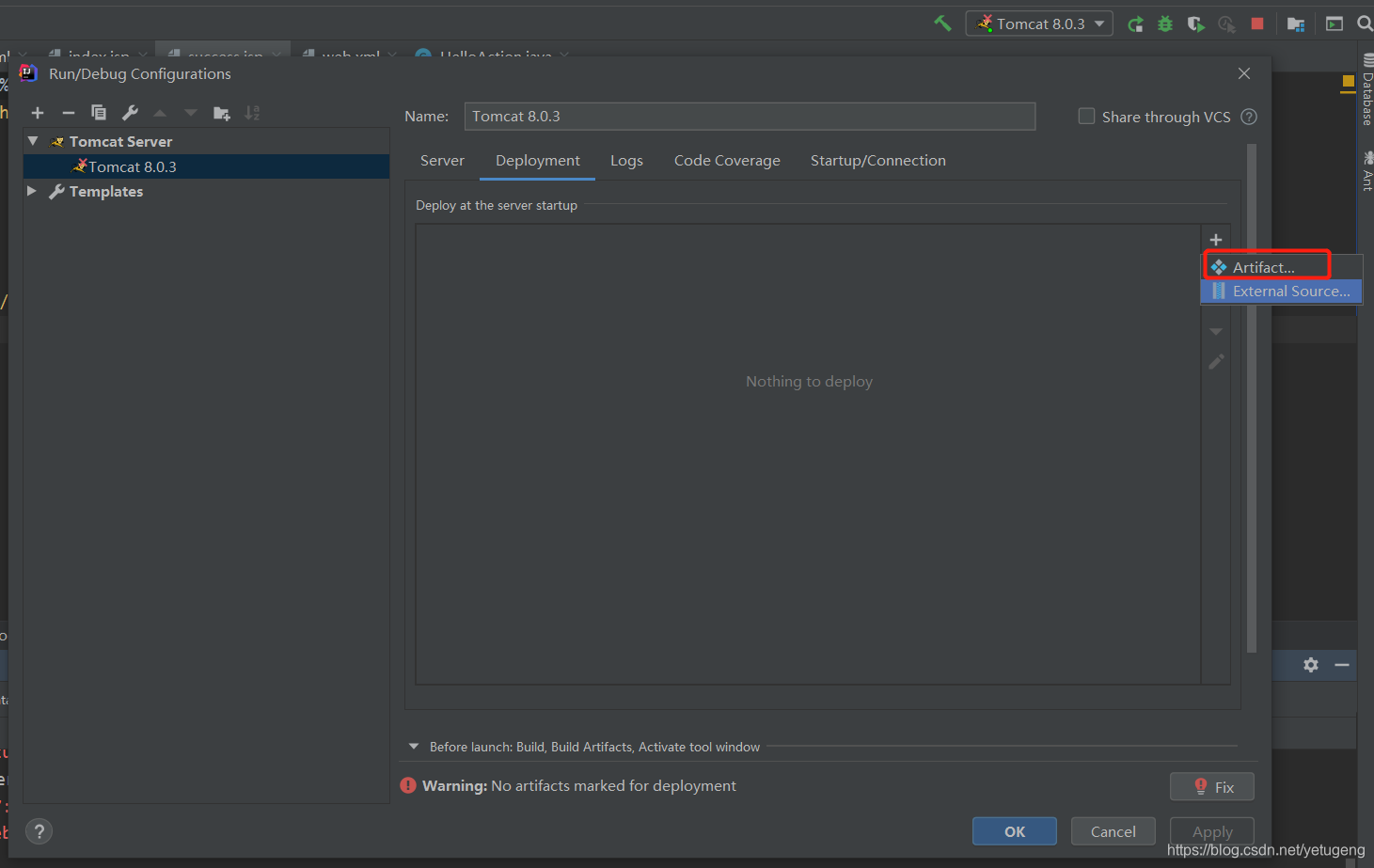Screen dimensions: 1374x868
Task: Click the green hammer Build Project icon
Action: pyautogui.click(x=942, y=24)
